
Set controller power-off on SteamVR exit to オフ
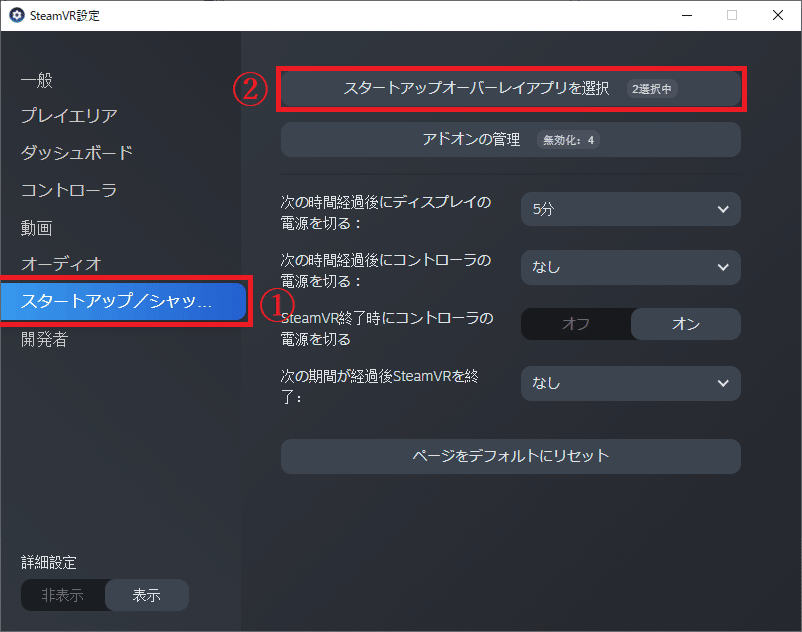point(577,324)
